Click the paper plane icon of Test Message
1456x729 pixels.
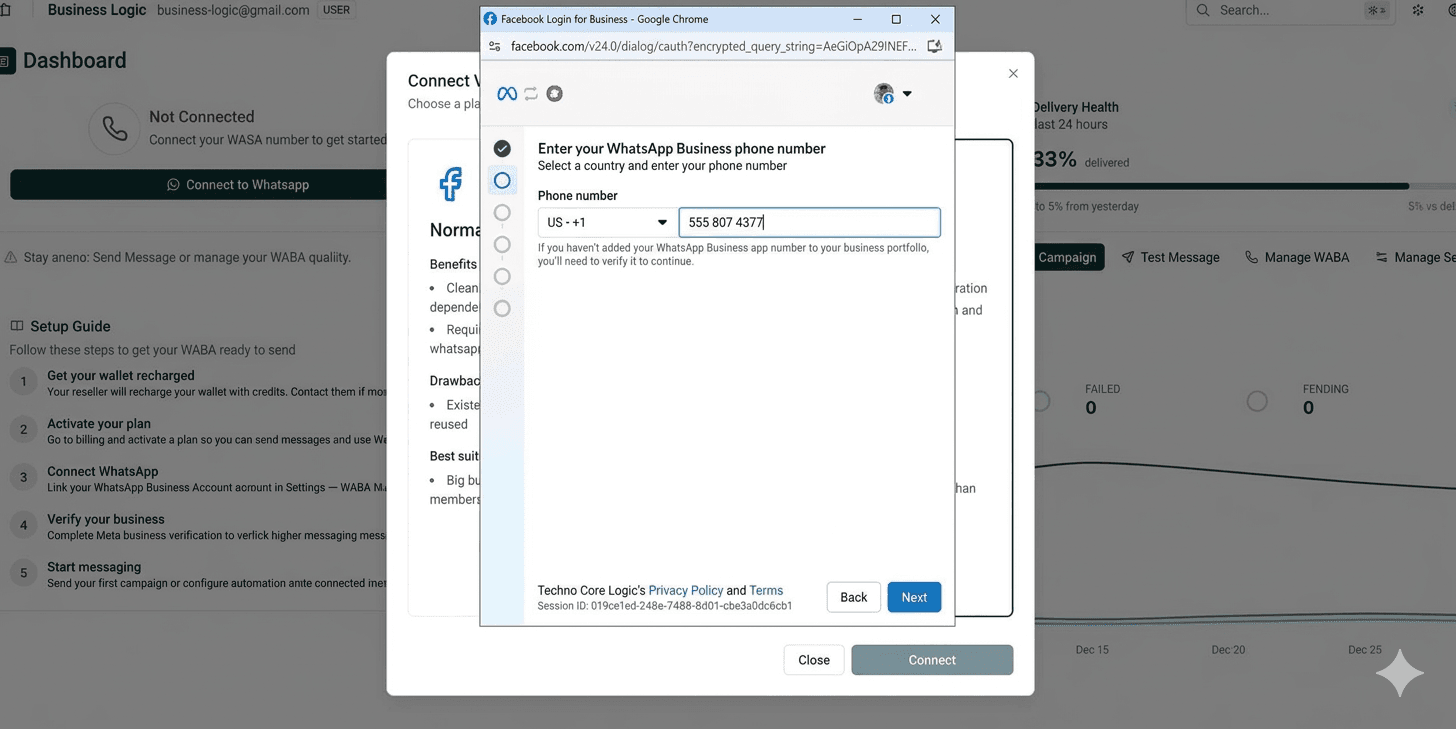(1128, 257)
